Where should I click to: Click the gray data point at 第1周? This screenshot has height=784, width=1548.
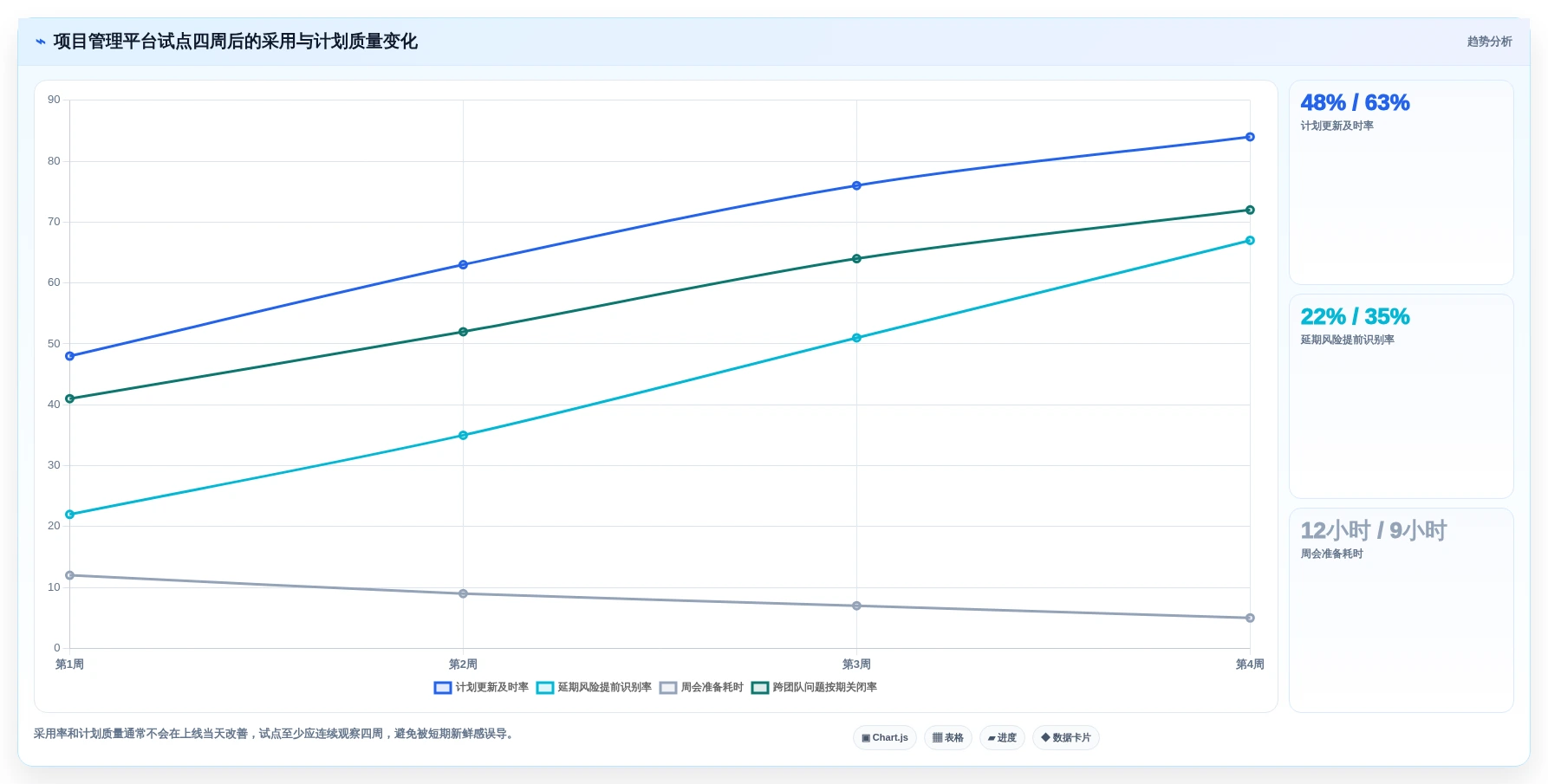(x=70, y=575)
